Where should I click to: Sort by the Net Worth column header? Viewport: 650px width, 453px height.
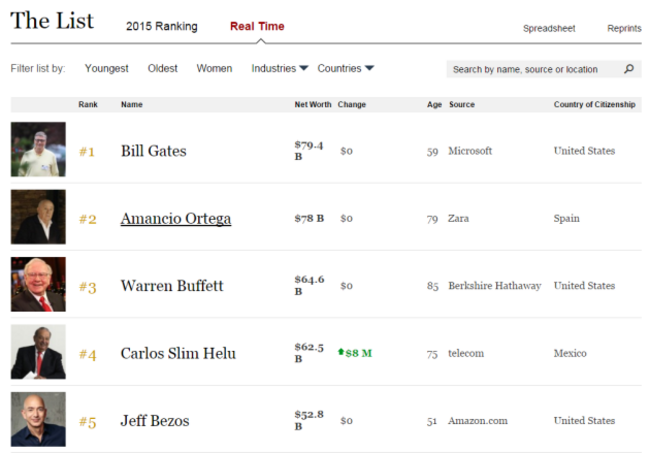click(313, 104)
